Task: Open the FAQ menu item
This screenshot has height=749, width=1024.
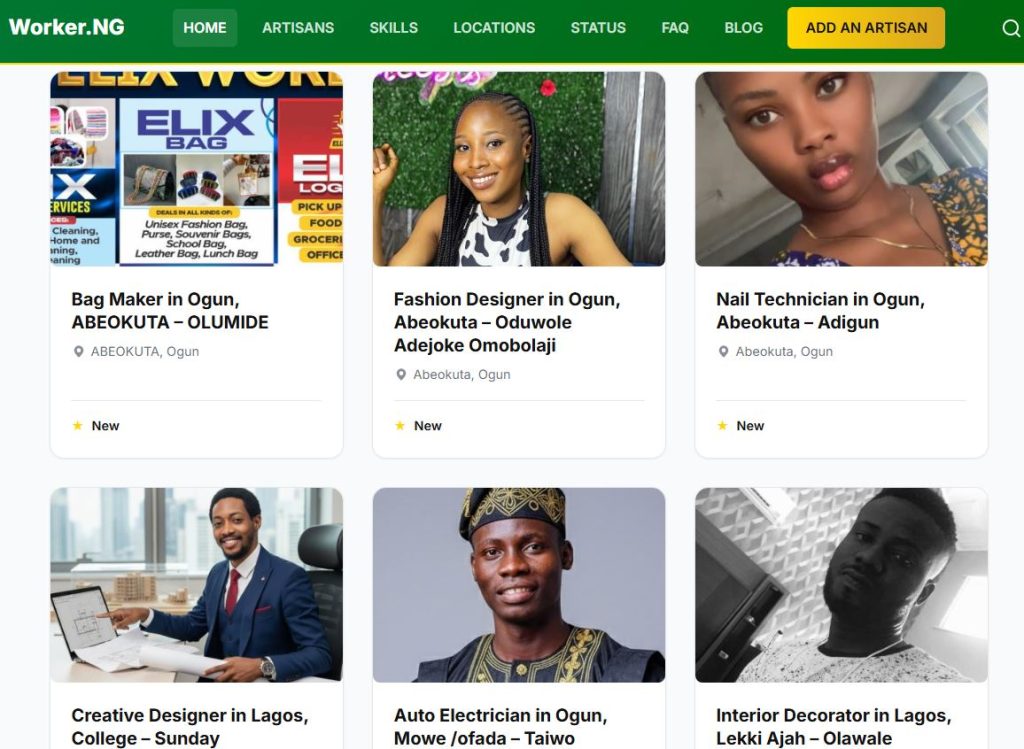Action: [675, 28]
